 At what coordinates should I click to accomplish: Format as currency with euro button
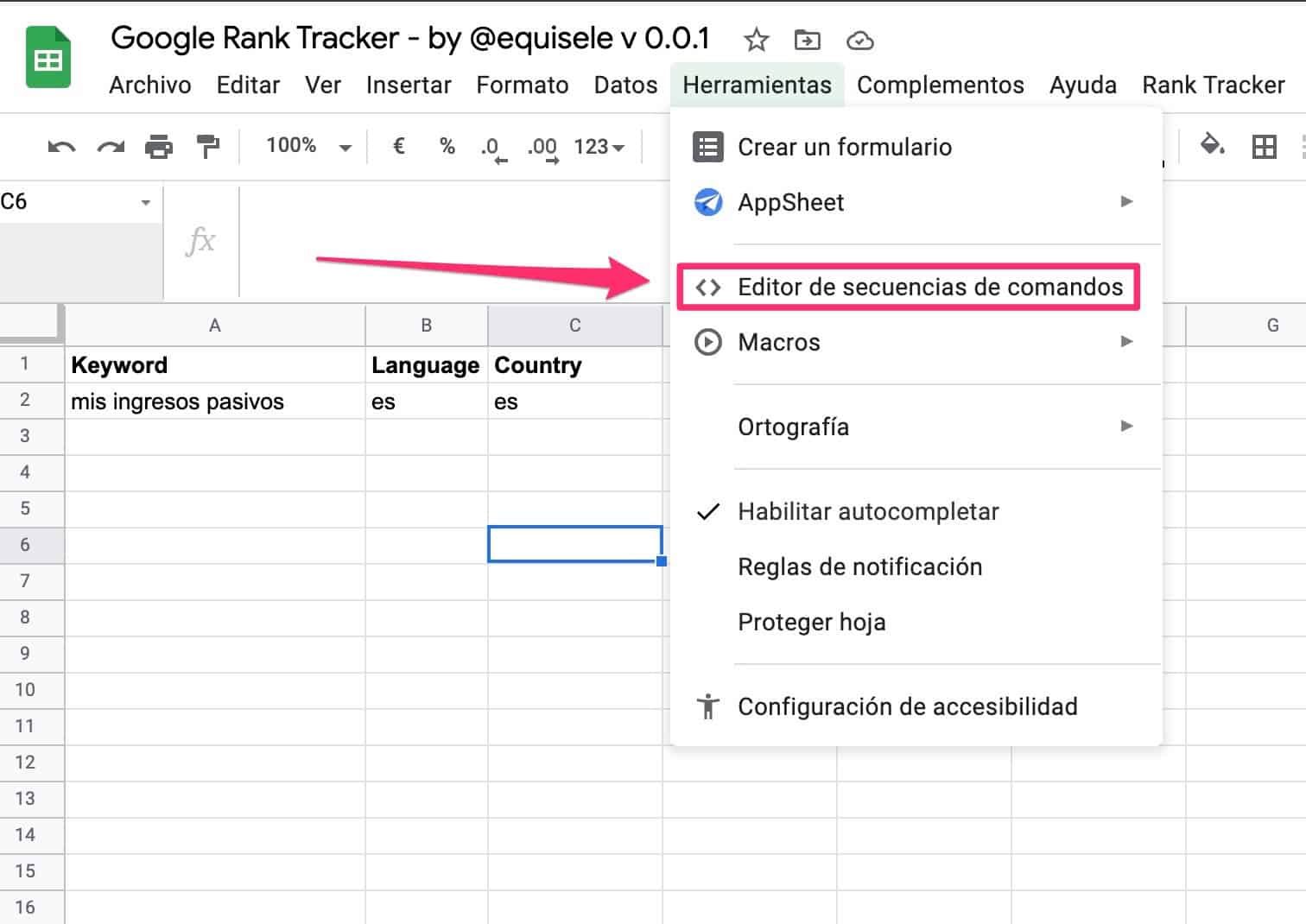(398, 146)
